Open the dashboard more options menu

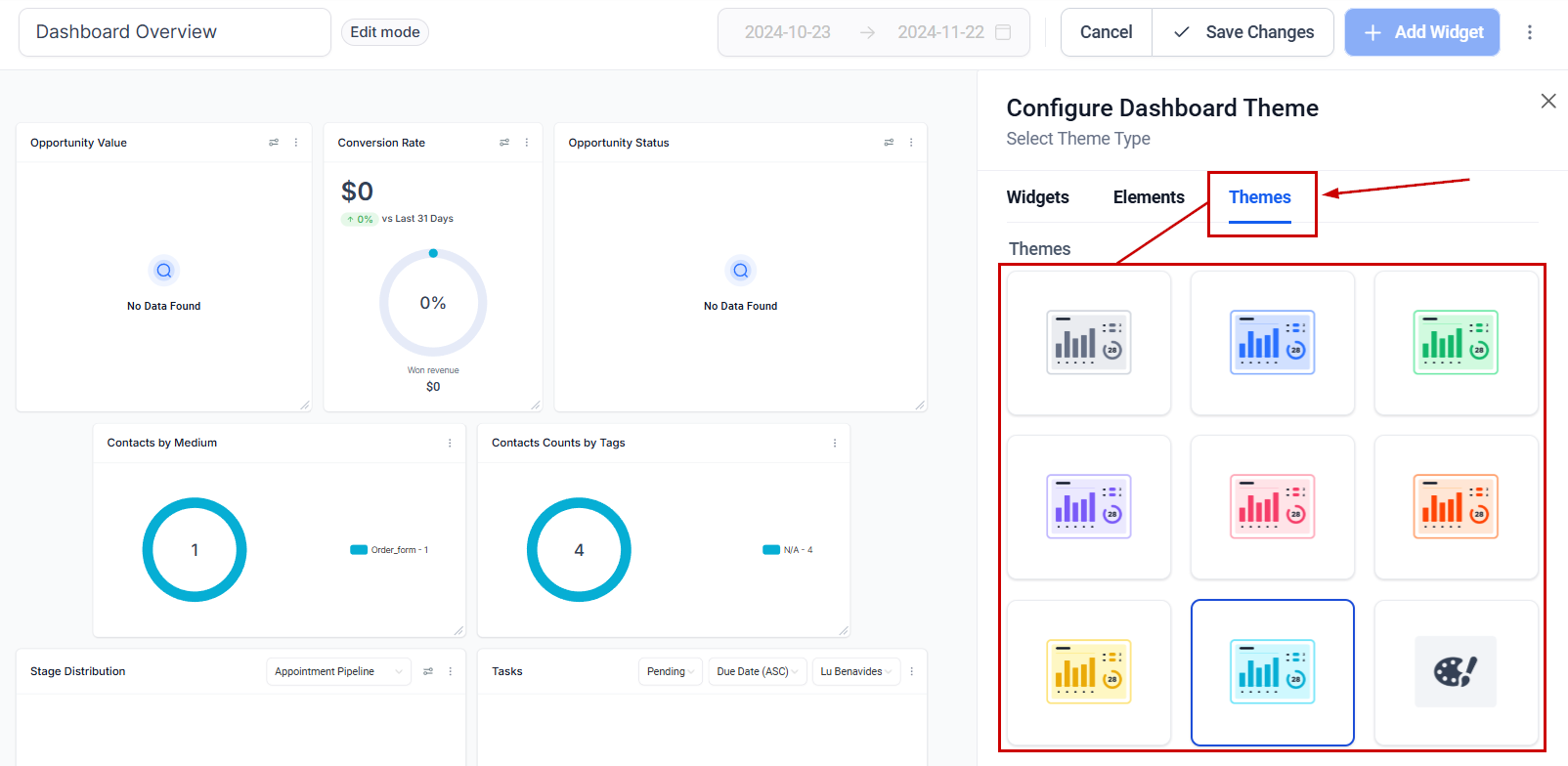coord(1530,32)
